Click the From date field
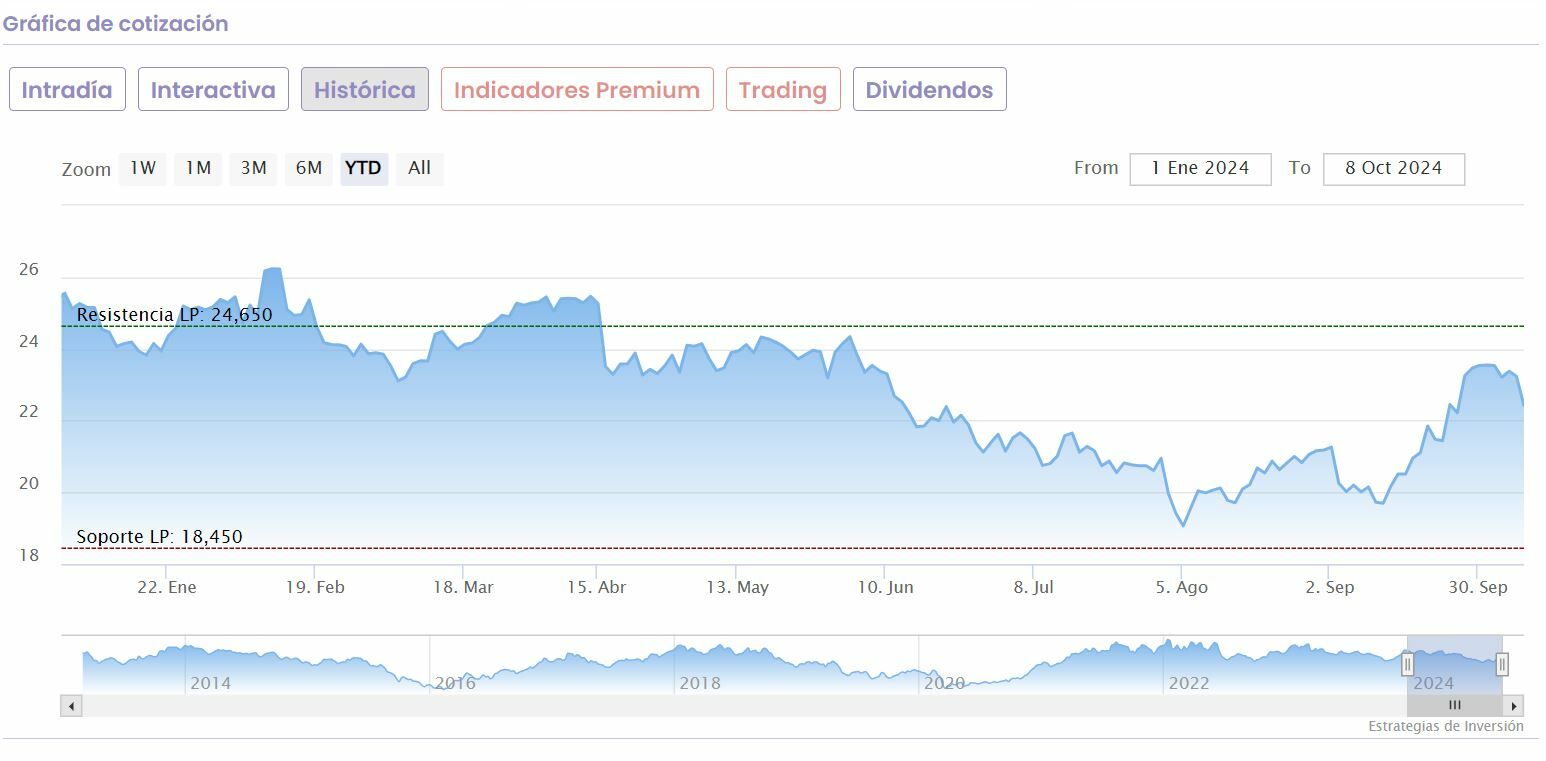The height and width of the screenshot is (761, 1546). click(x=1200, y=169)
